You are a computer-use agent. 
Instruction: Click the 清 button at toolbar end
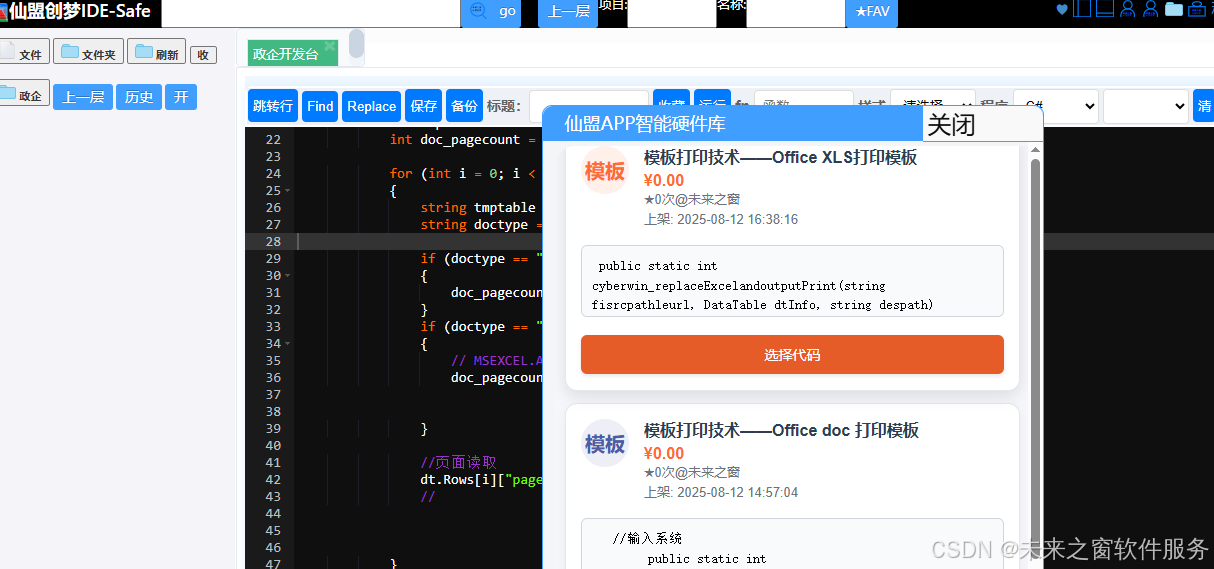pos(1204,106)
